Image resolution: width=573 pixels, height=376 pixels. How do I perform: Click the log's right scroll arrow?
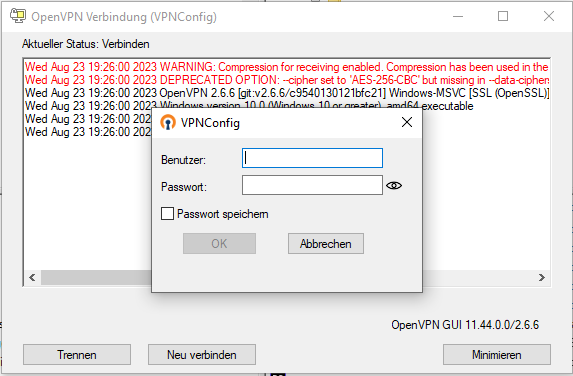pyautogui.click(x=542, y=277)
